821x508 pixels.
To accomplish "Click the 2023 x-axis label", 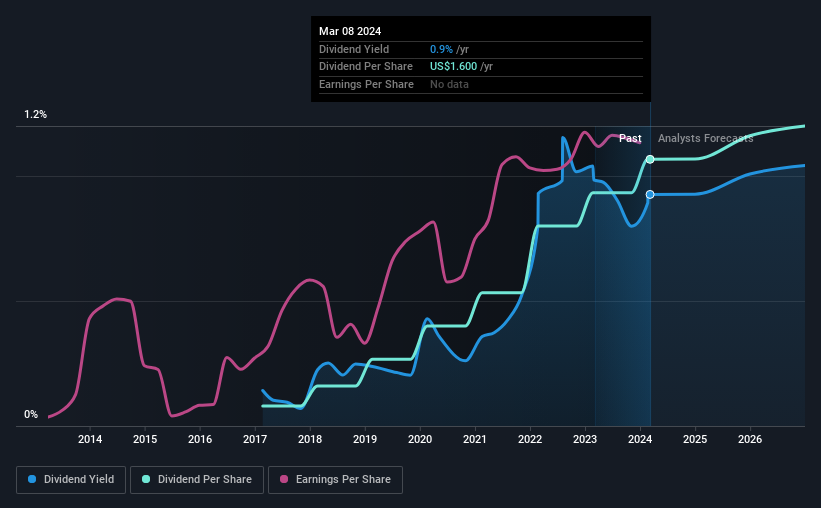I will (x=585, y=439).
